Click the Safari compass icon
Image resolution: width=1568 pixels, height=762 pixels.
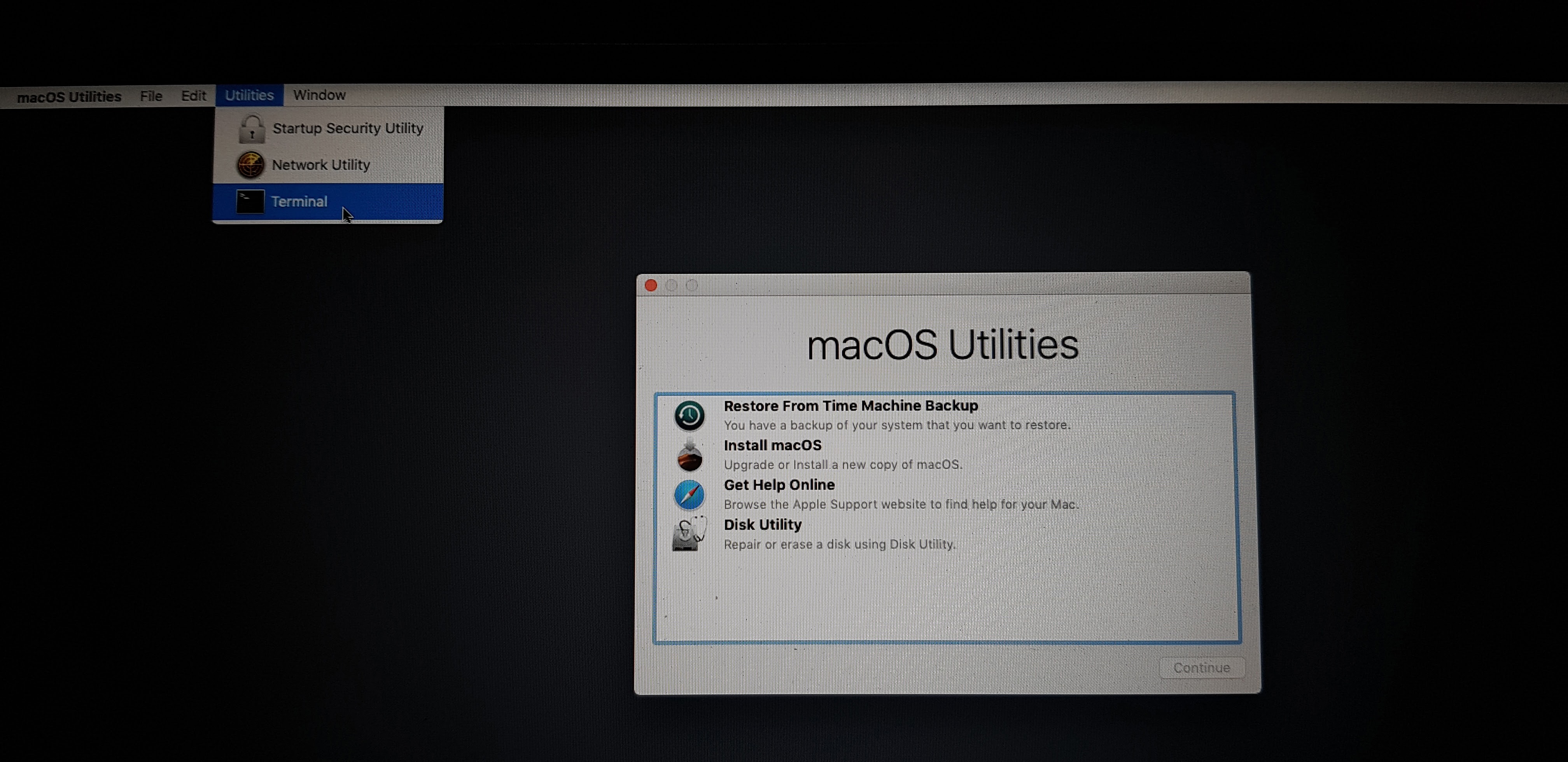pos(689,495)
